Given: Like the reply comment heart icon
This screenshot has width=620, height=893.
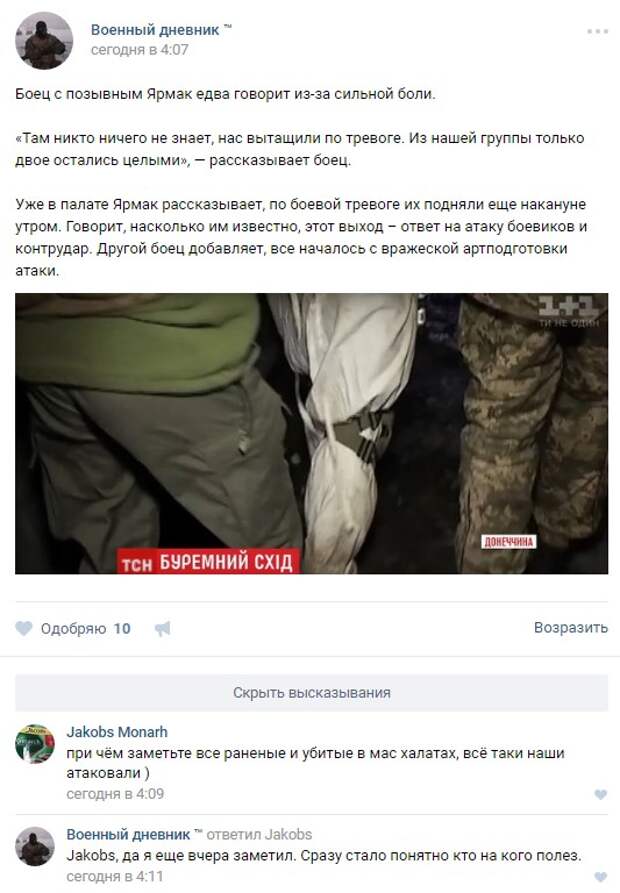Looking at the screenshot, I should pyautogui.click(x=600, y=877).
